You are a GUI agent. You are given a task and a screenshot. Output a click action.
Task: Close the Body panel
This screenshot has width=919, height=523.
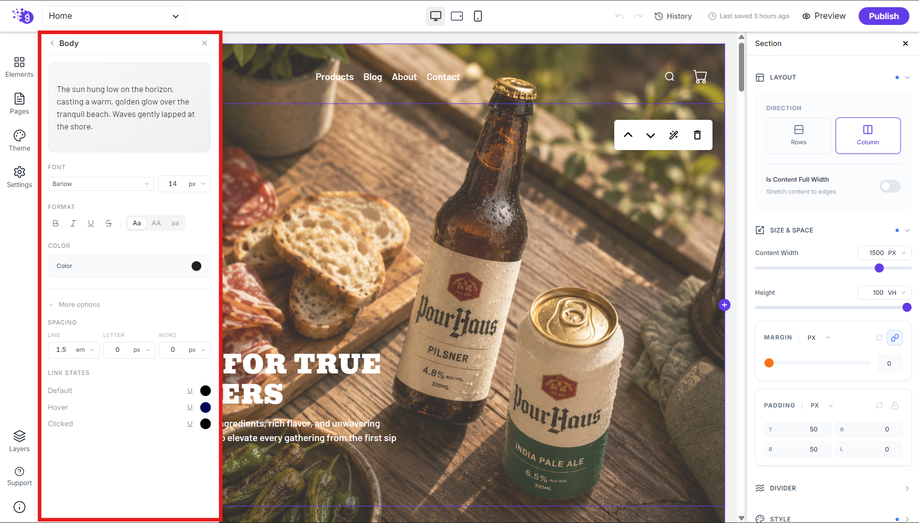pos(204,43)
